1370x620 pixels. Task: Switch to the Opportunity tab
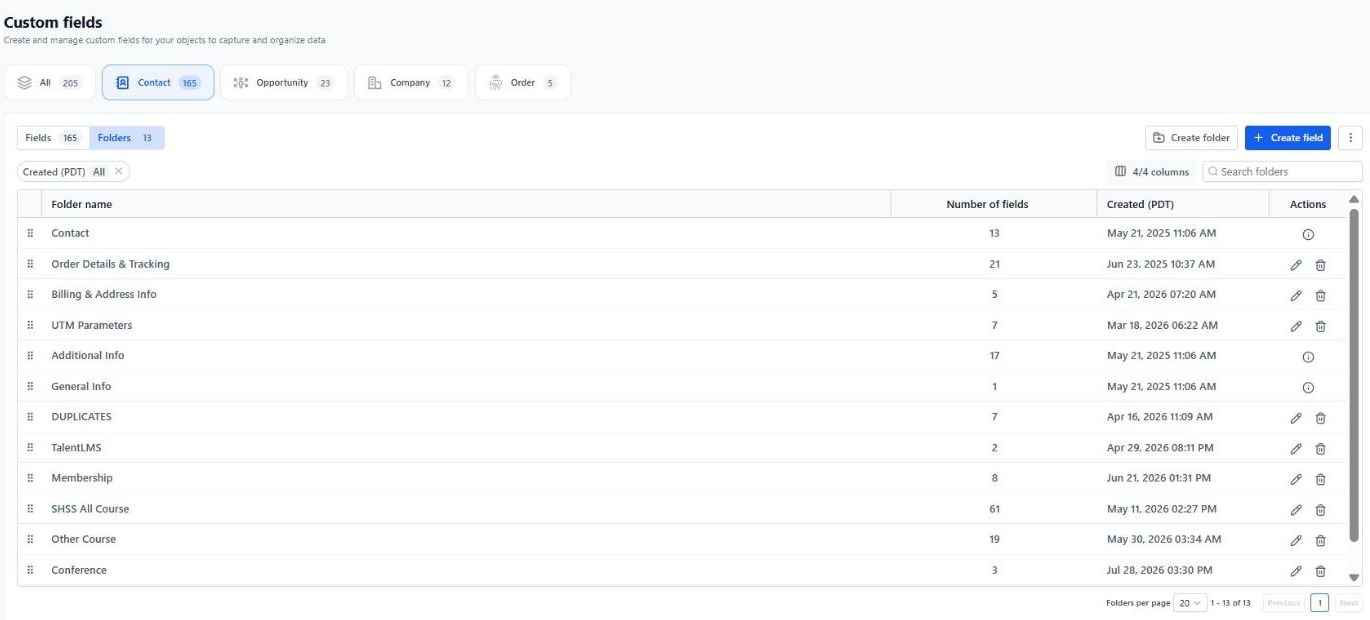point(284,83)
